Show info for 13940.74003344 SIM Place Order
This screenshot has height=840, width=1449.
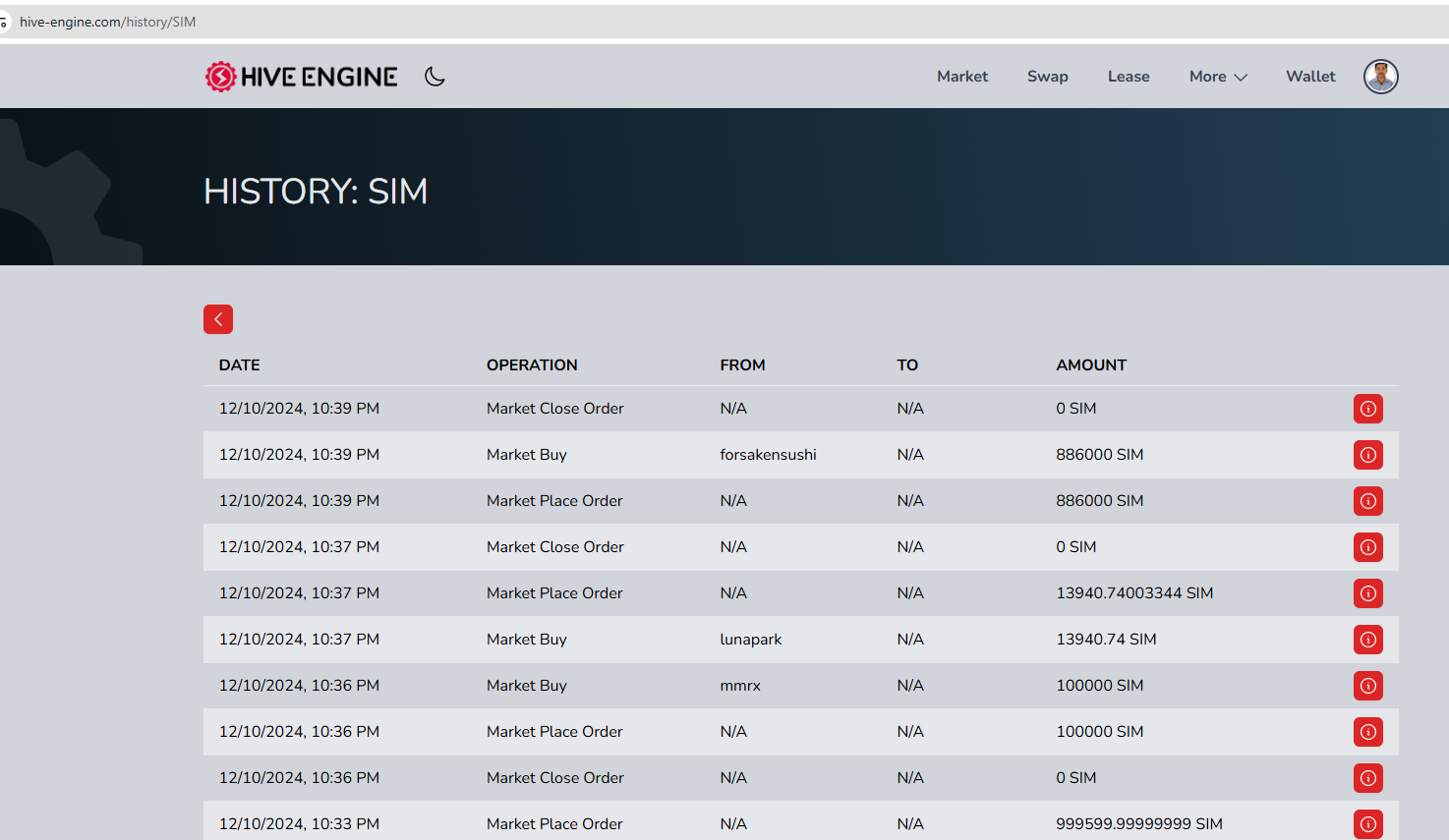pyautogui.click(x=1368, y=593)
